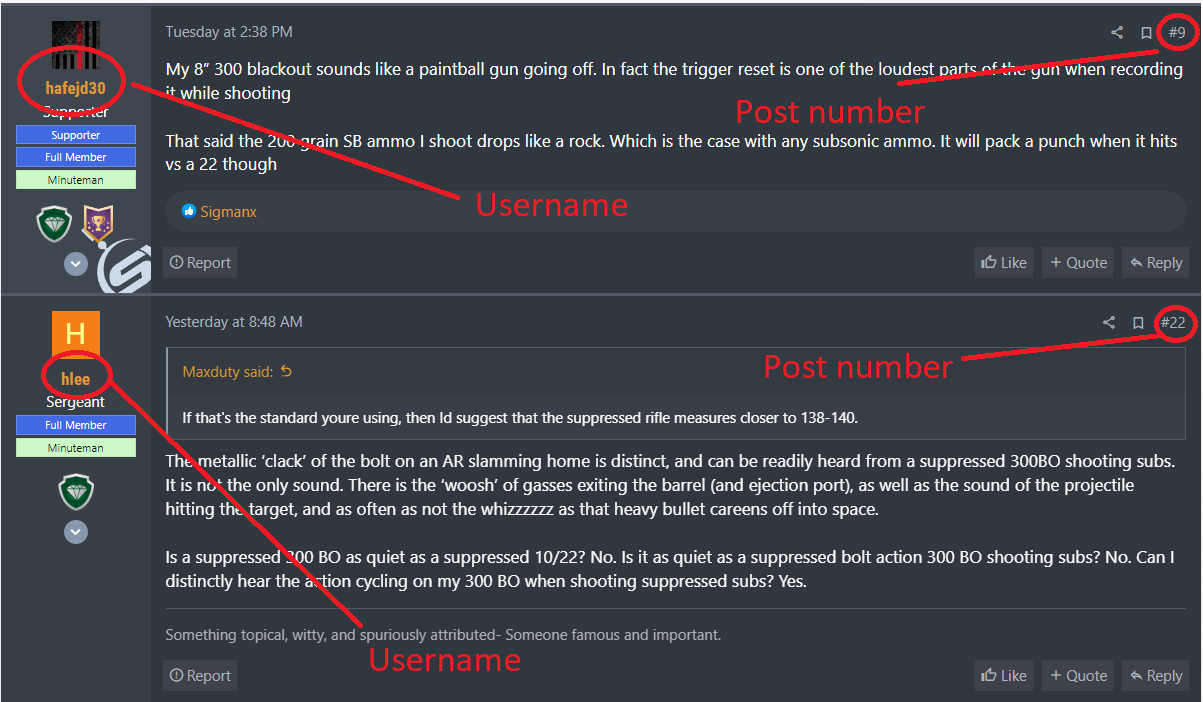Click the share icon on post #22
1203x702 pixels.
(x=1109, y=323)
